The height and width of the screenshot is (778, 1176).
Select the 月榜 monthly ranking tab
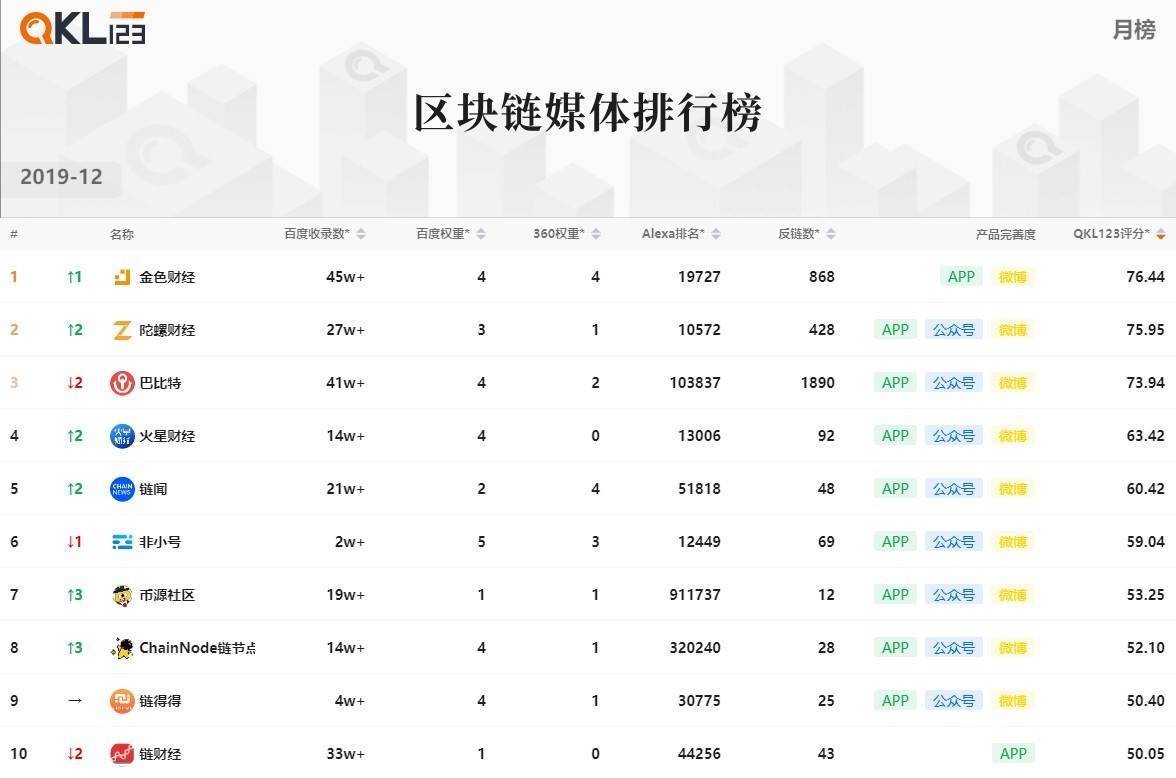point(1133,30)
